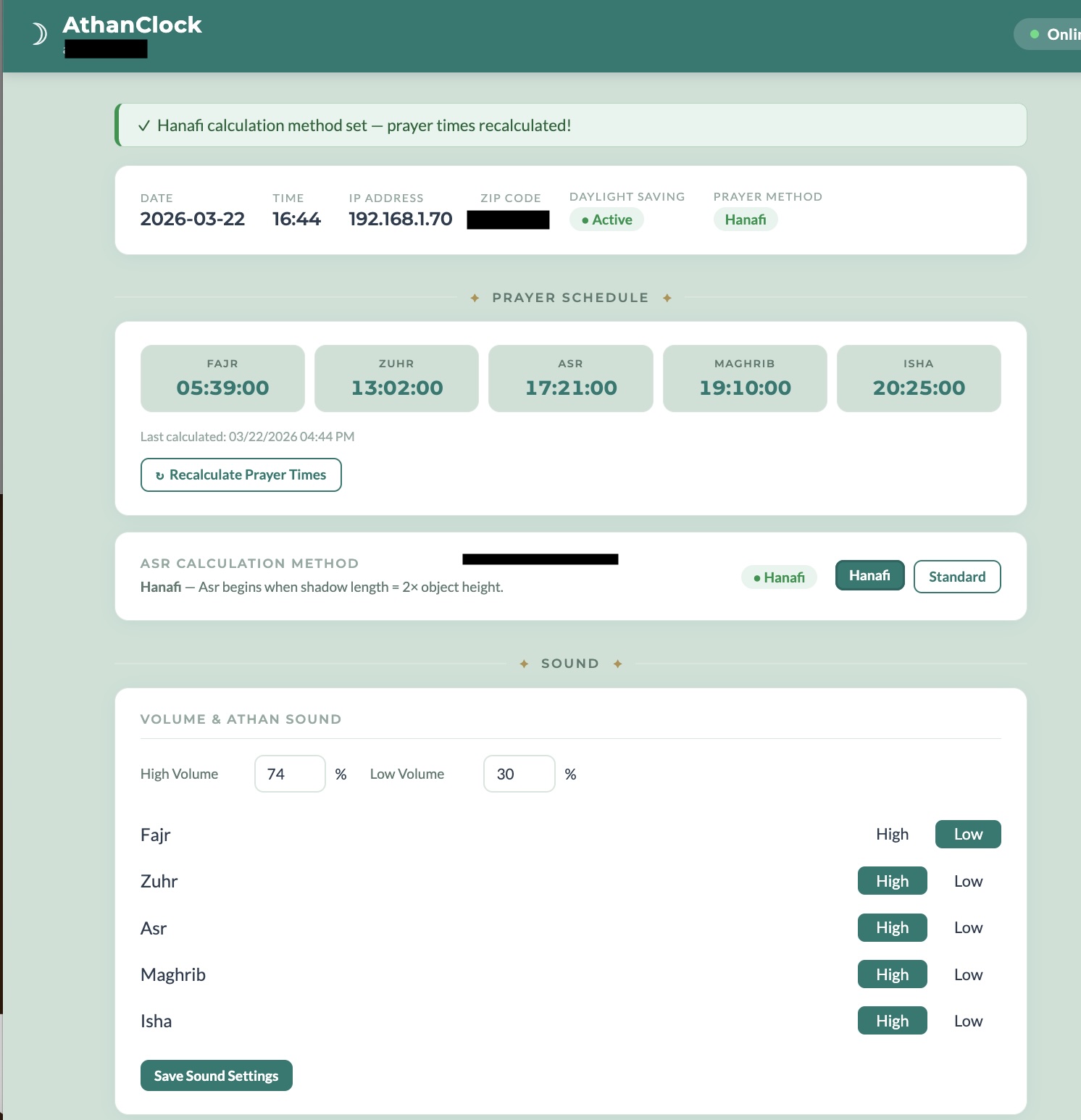Select the Hanafi calculation method button
The image size is (1081, 1120).
(869, 575)
